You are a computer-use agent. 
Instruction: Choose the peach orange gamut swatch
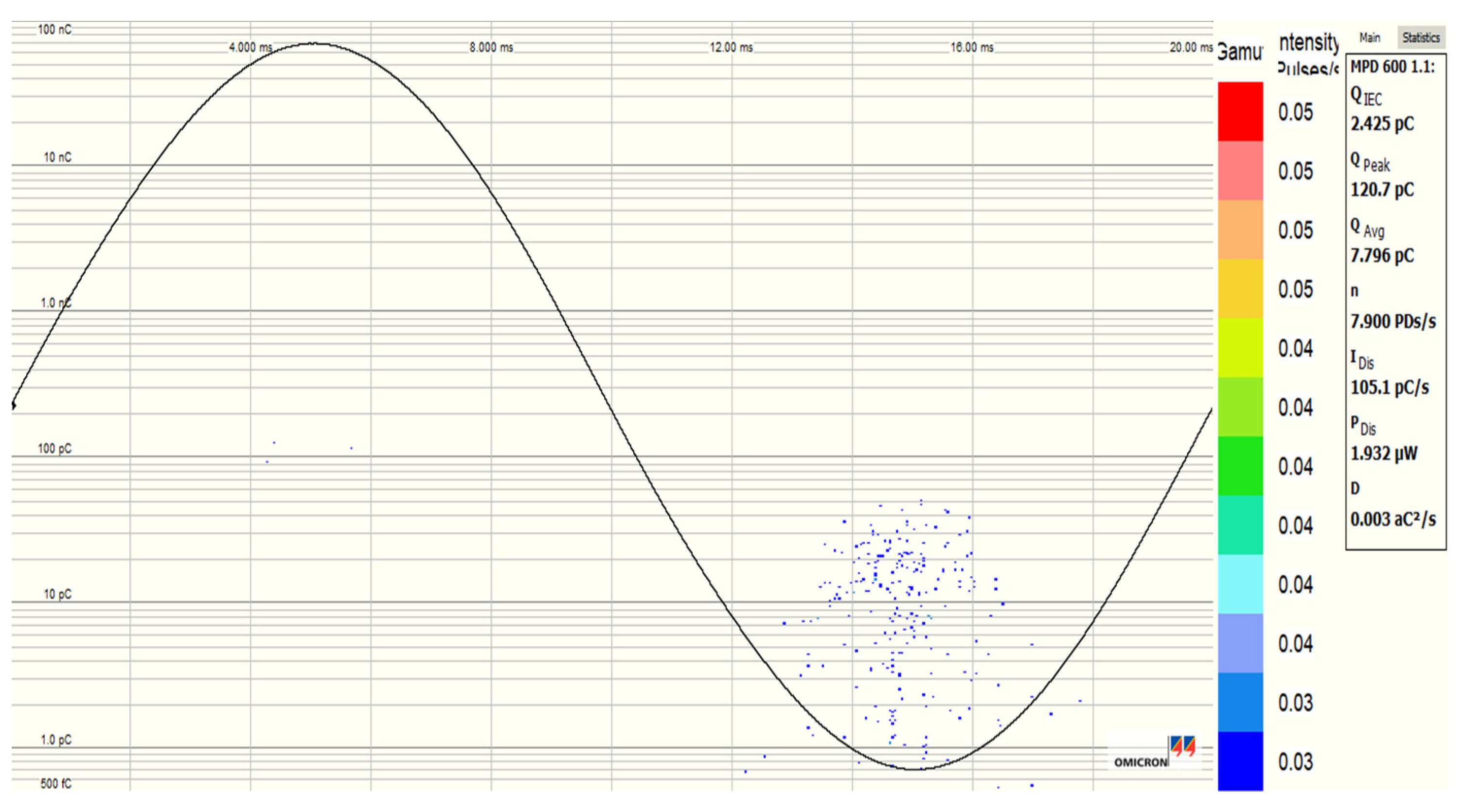pos(1240,229)
